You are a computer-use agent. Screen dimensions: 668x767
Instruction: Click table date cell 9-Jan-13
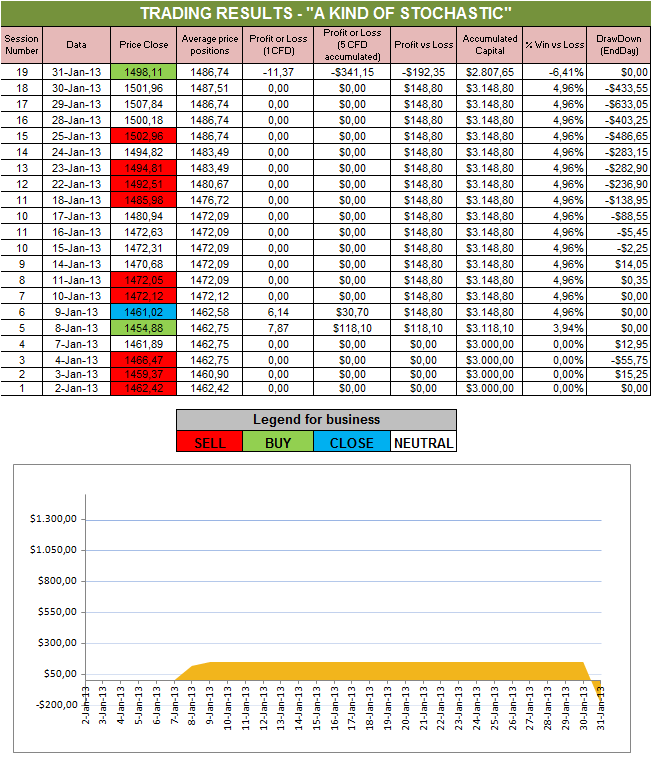(76, 312)
